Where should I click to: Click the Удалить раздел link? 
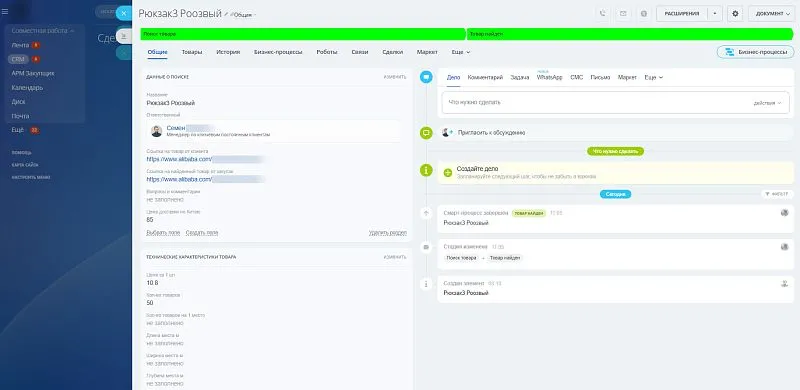click(x=388, y=233)
